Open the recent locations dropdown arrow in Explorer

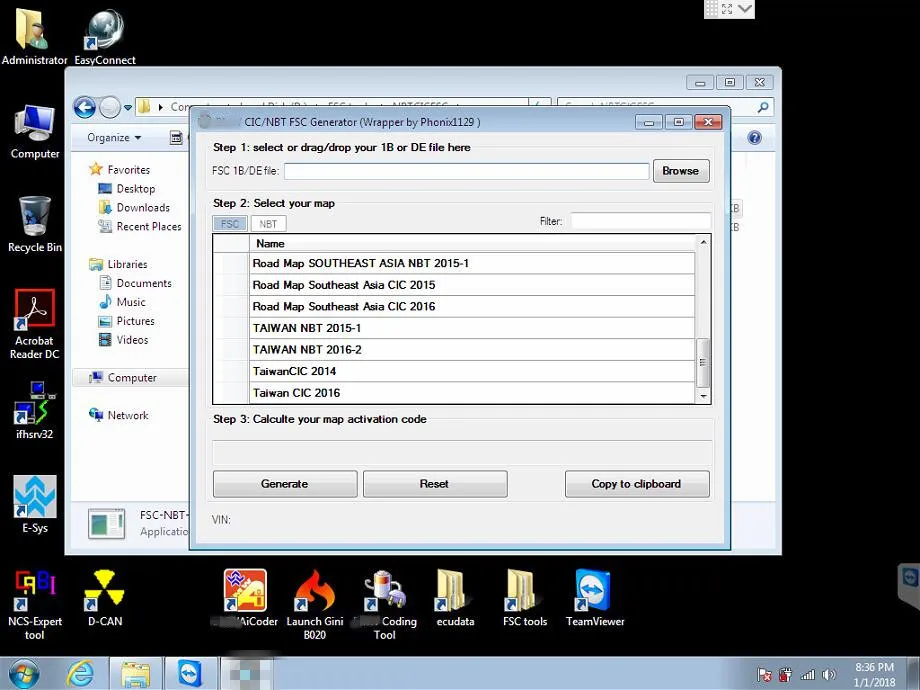(x=127, y=107)
